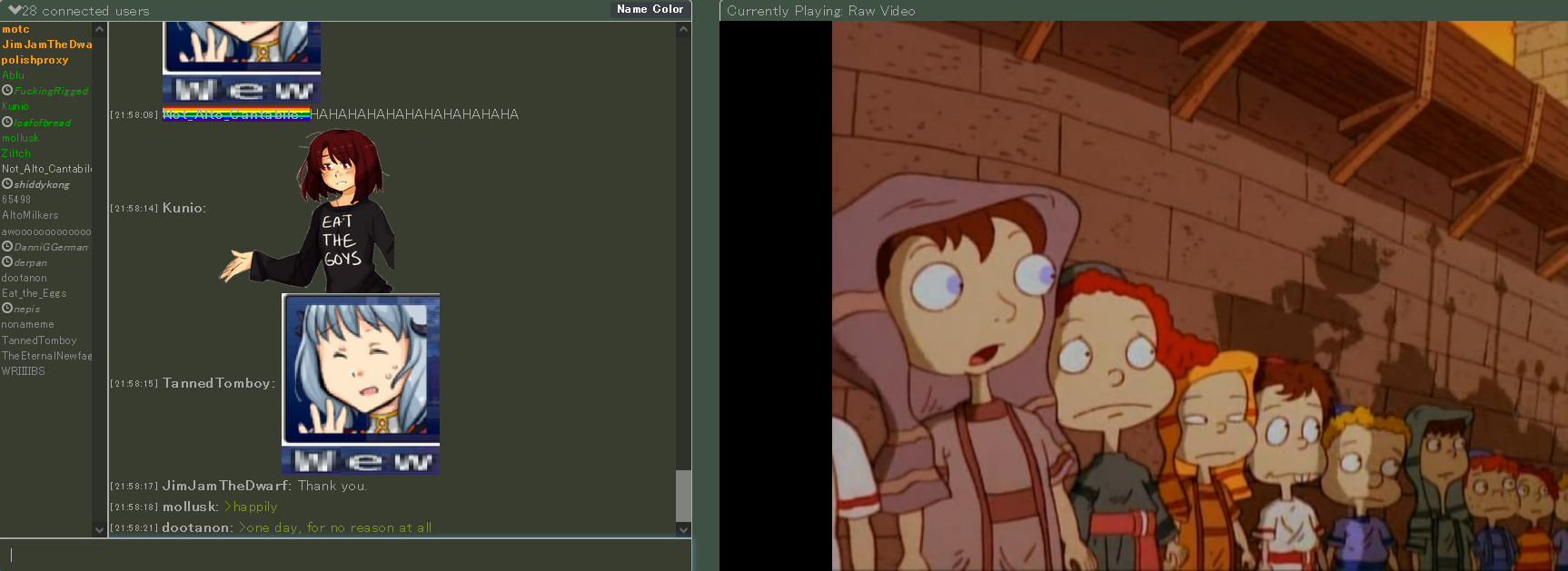Click the "Thank you." chat message
Image resolution: width=1568 pixels, height=571 pixels.
[332, 486]
